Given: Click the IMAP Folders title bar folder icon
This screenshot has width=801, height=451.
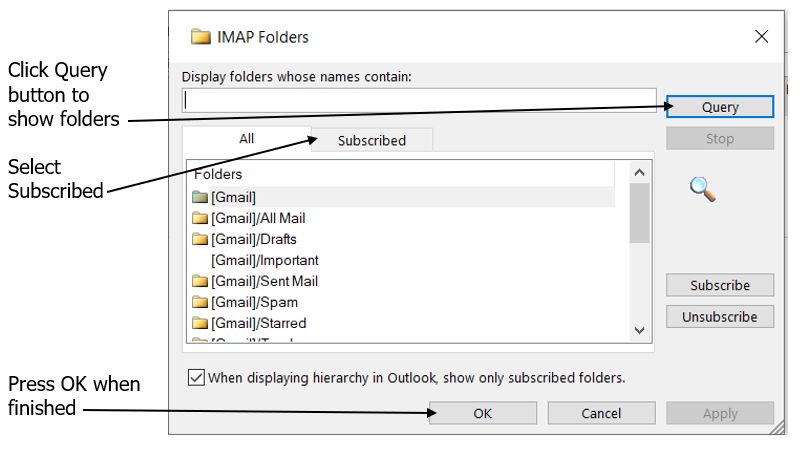Looking at the screenshot, I should [201, 37].
